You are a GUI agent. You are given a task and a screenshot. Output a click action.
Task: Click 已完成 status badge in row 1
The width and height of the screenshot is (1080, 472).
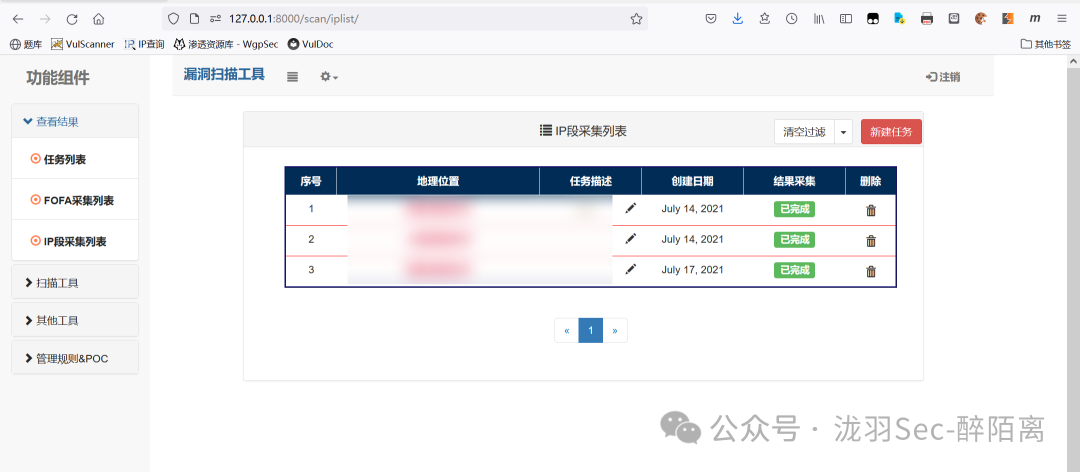click(x=794, y=209)
